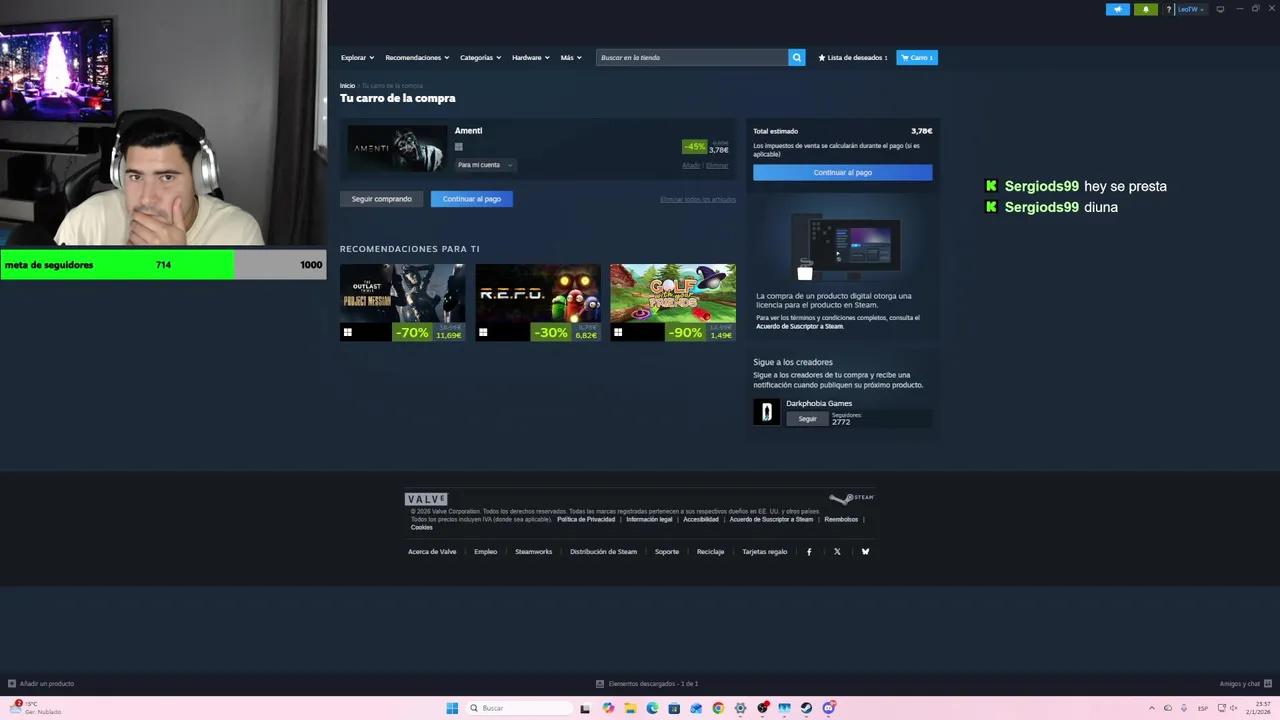The image size is (1280, 720).
Task: Click Seguir comprando button
Action: pos(382,199)
